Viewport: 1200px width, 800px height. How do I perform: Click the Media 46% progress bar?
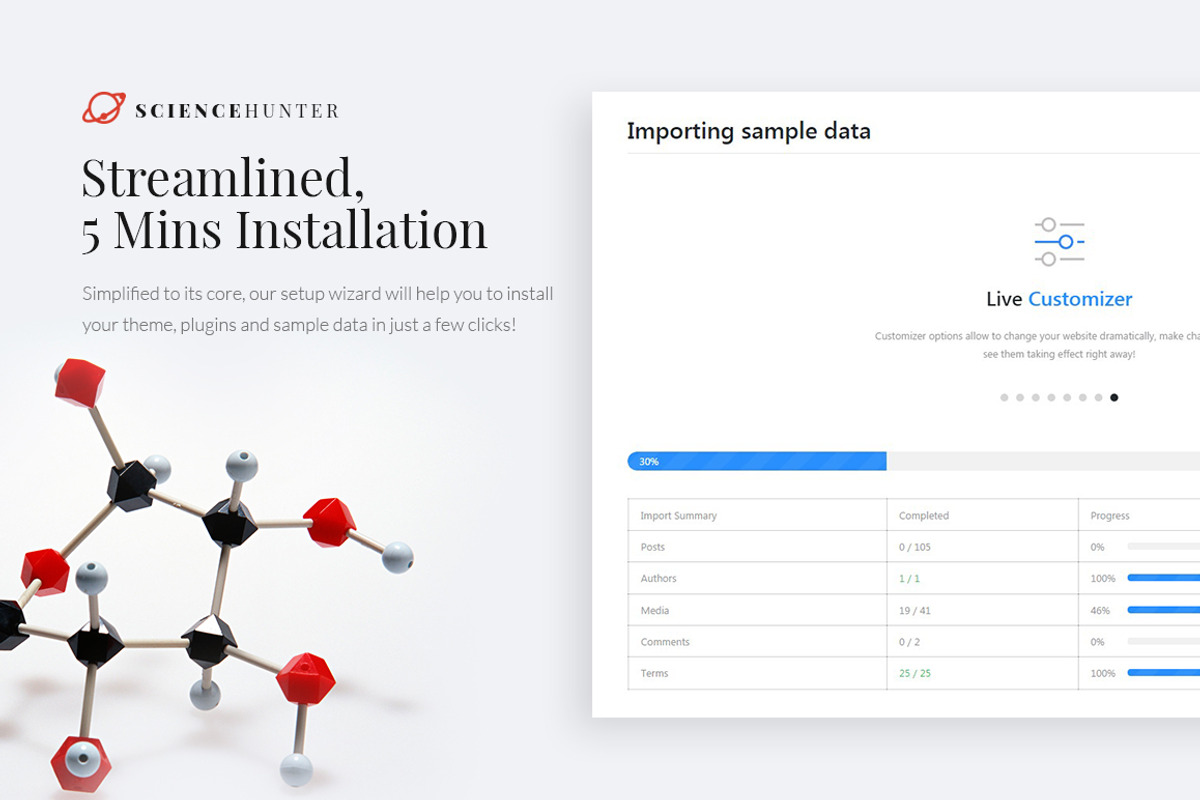[1163, 610]
